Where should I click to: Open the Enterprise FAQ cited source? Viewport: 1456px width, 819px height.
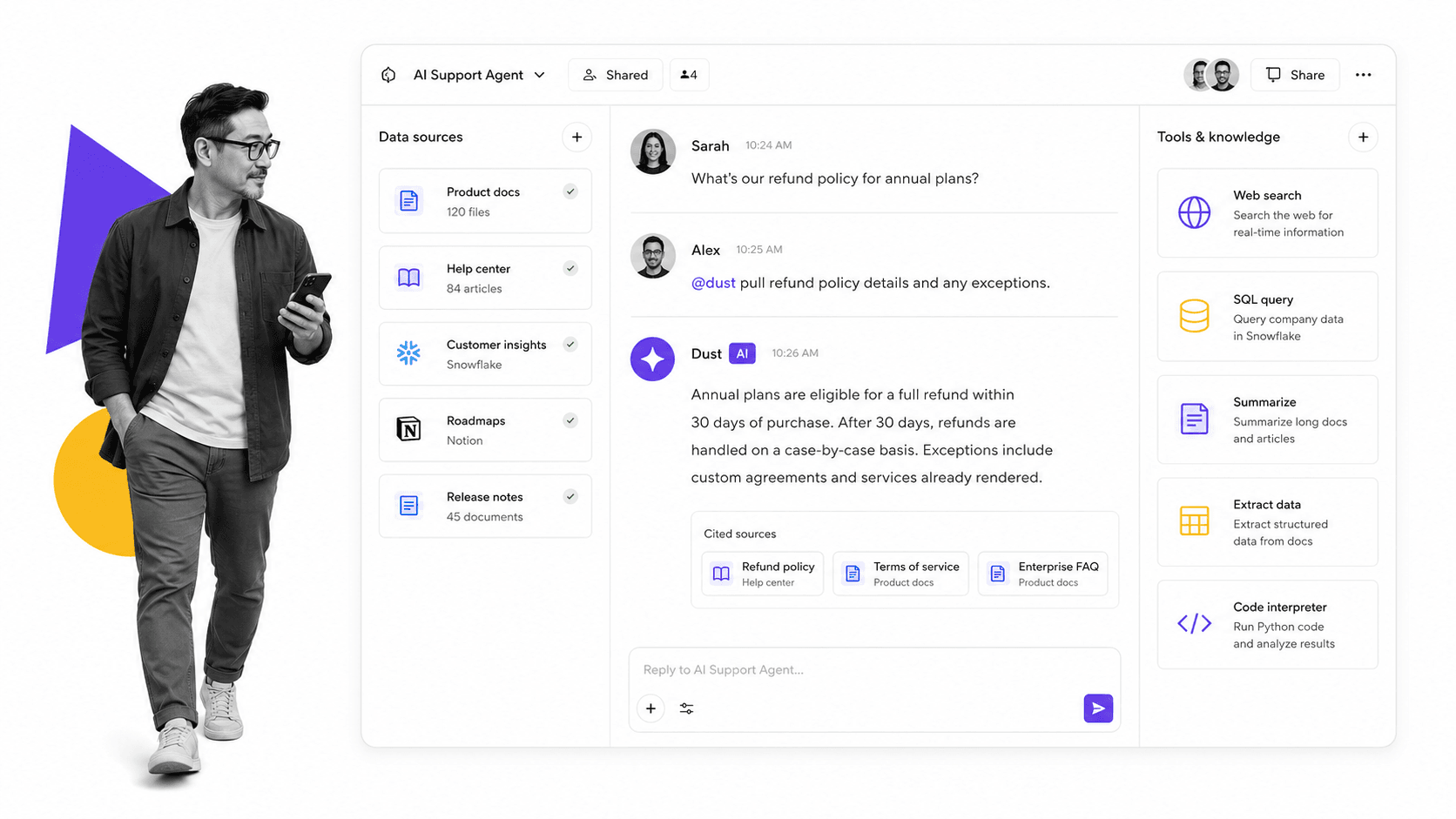pos(1042,574)
